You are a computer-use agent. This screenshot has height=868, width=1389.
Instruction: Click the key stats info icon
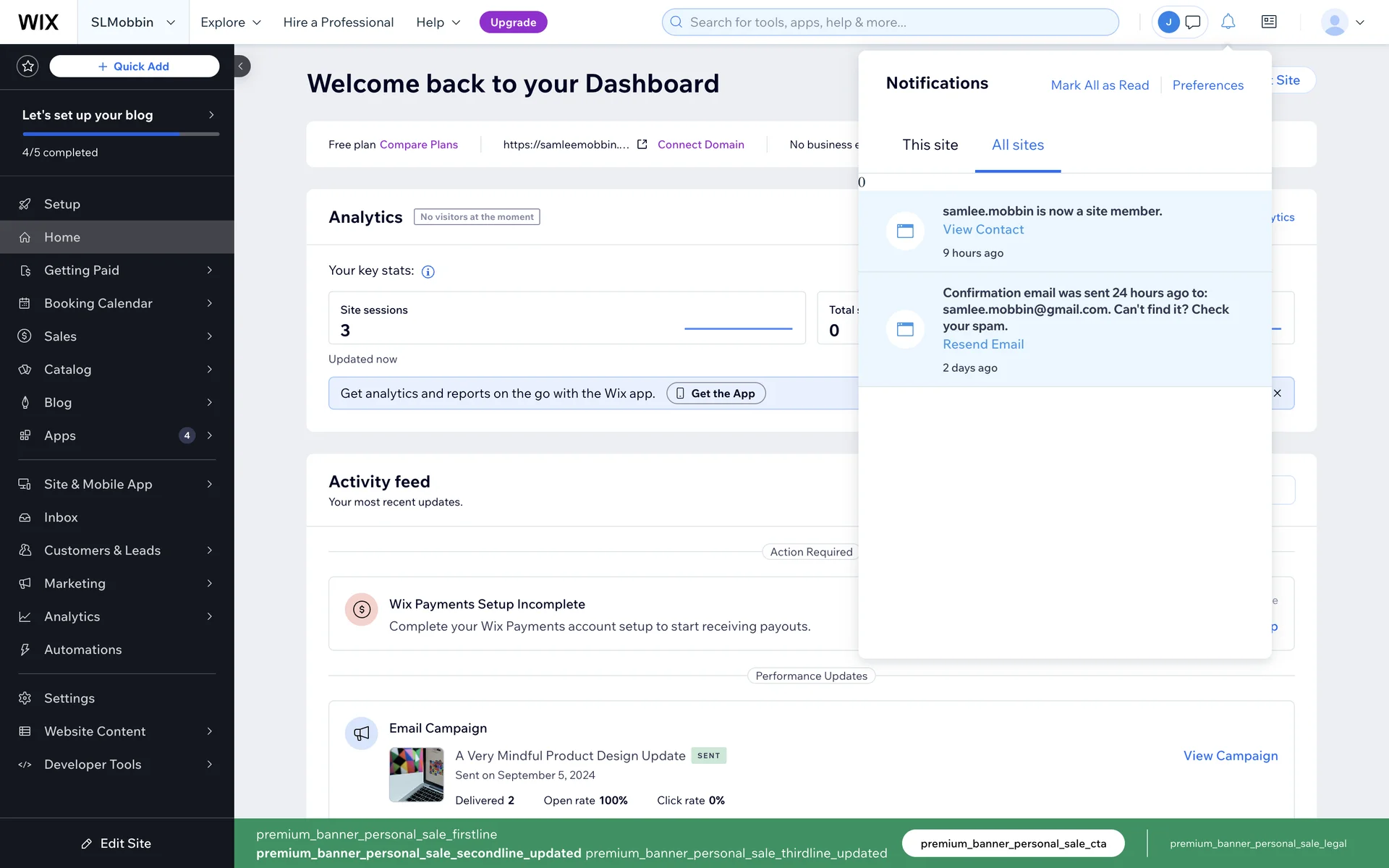[x=428, y=272]
